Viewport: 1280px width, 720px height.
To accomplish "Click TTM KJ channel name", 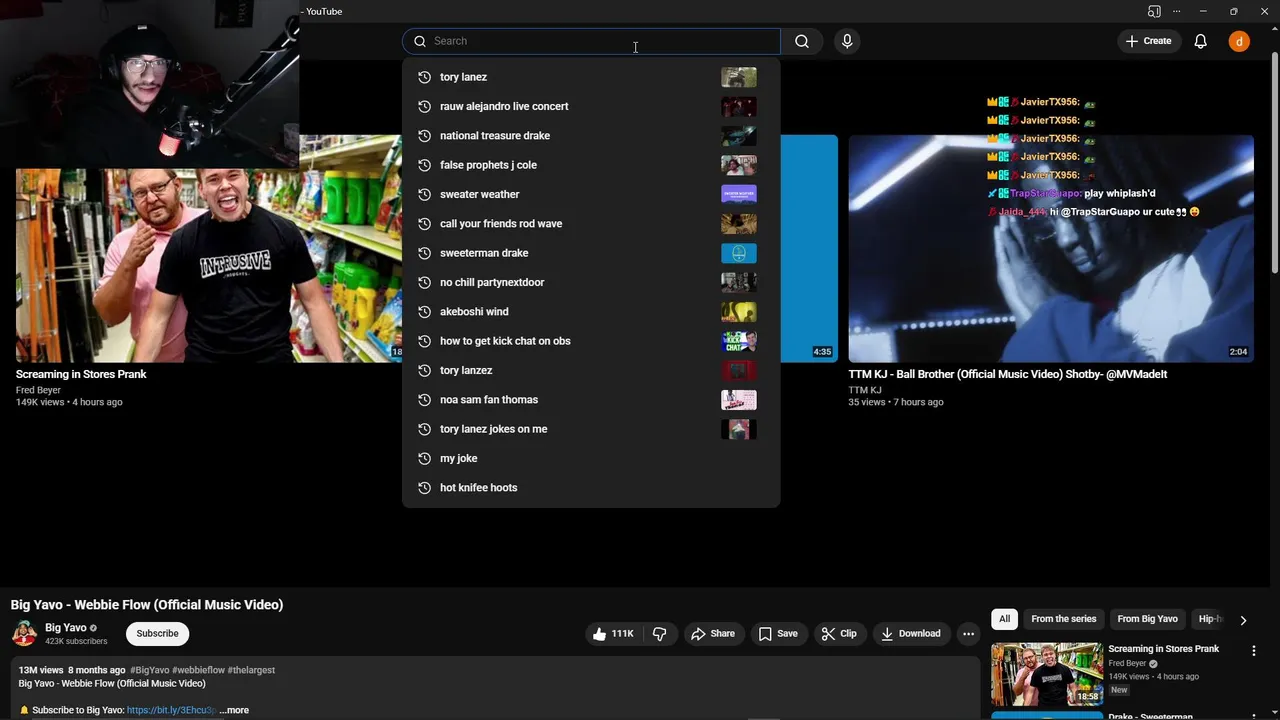I will click(865, 390).
